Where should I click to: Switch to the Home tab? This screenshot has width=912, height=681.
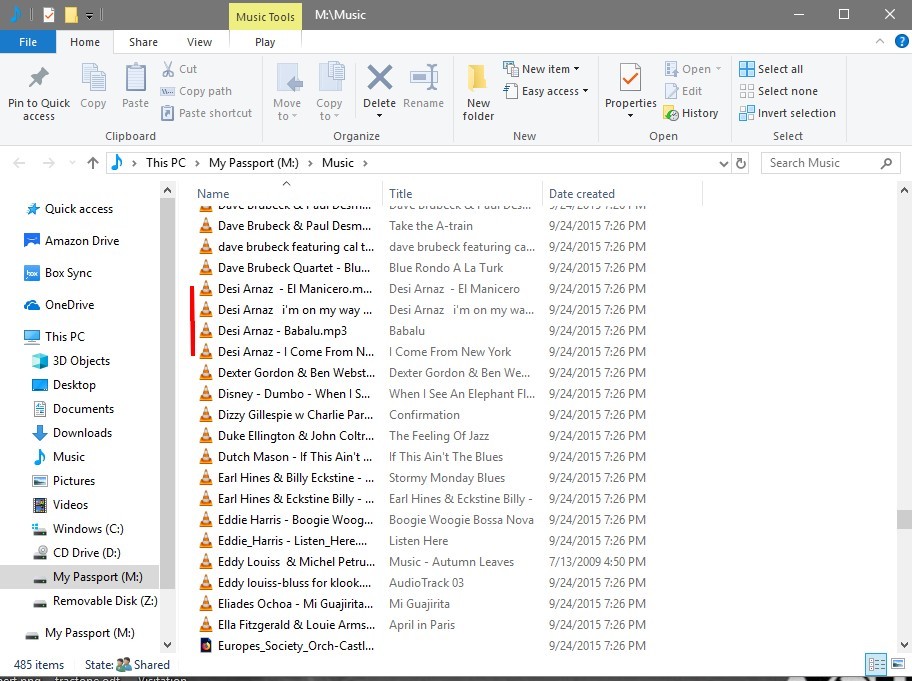click(85, 42)
